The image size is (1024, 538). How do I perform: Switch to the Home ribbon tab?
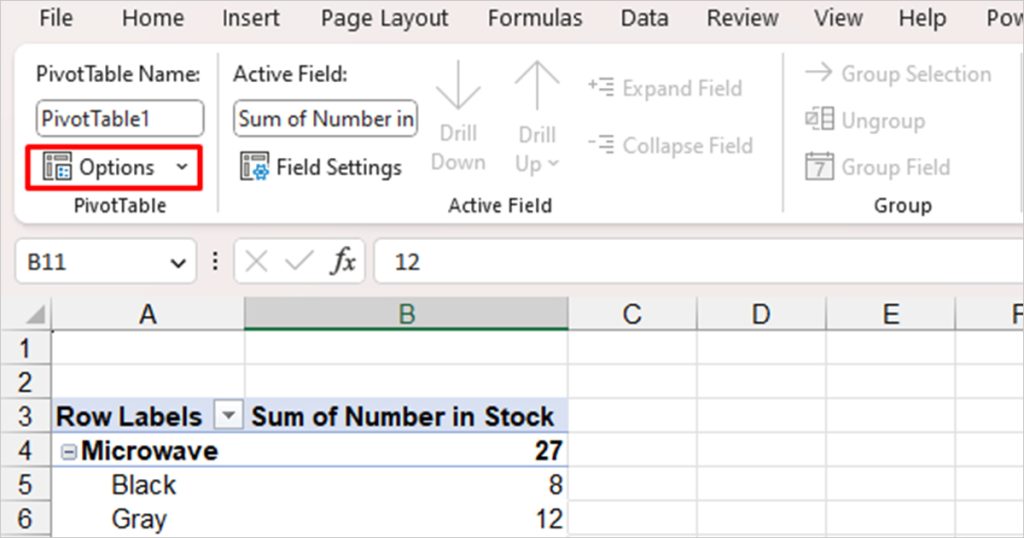pos(153,18)
